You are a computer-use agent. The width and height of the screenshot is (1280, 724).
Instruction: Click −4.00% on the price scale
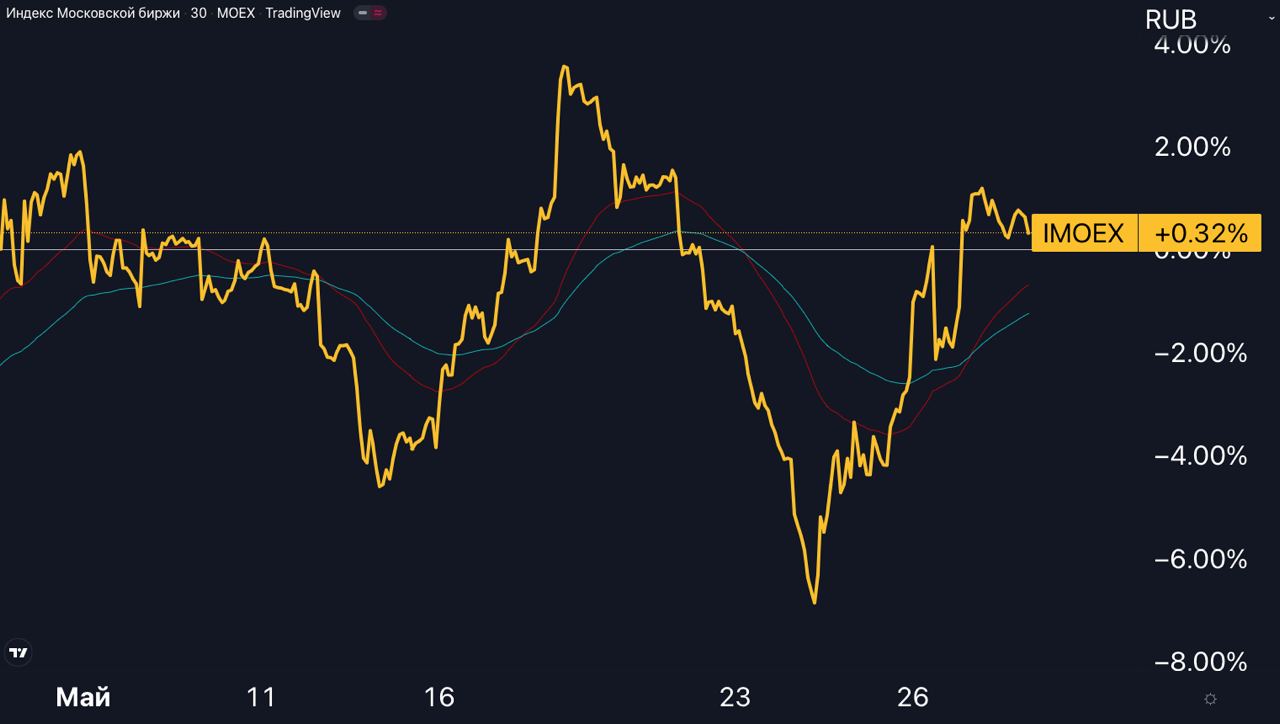(1200, 456)
